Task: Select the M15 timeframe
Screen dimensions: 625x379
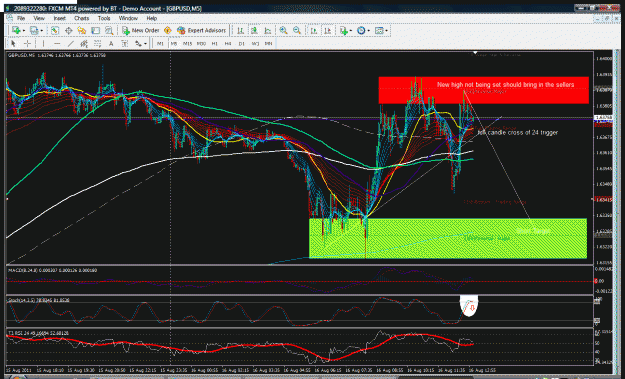Action: coord(187,43)
